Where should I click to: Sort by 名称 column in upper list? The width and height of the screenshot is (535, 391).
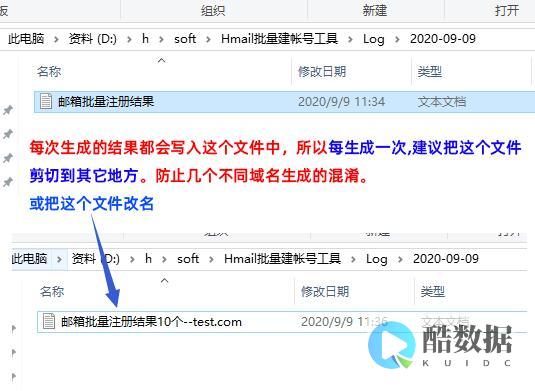click(49, 71)
